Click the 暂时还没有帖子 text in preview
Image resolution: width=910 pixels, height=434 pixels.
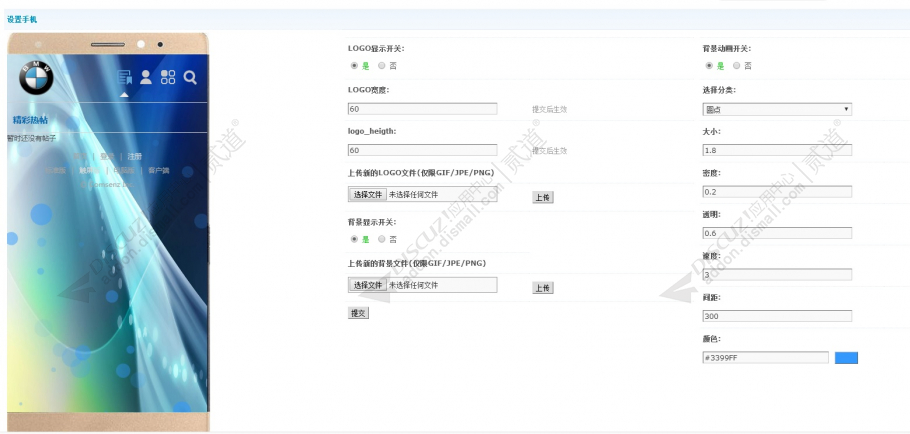31,138
